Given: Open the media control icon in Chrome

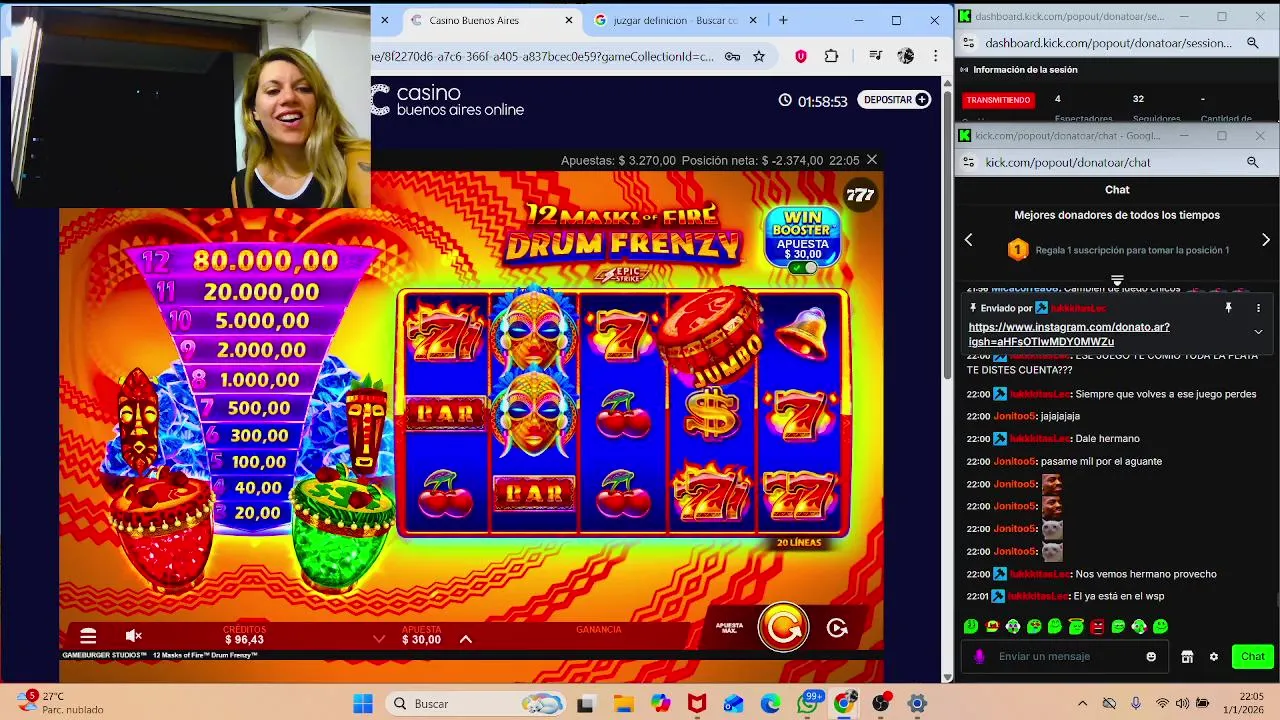Looking at the screenshot, I should pyautogui.click(x=875, y=56).
